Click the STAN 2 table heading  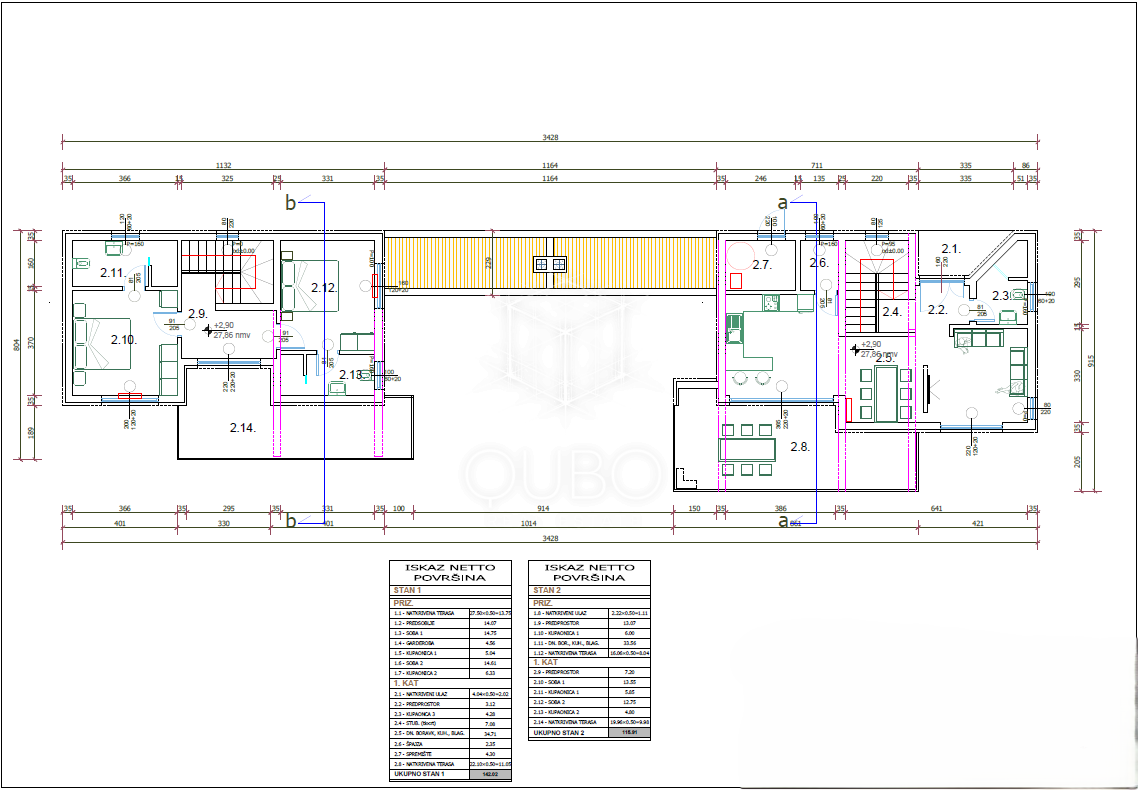coord(546,592)
